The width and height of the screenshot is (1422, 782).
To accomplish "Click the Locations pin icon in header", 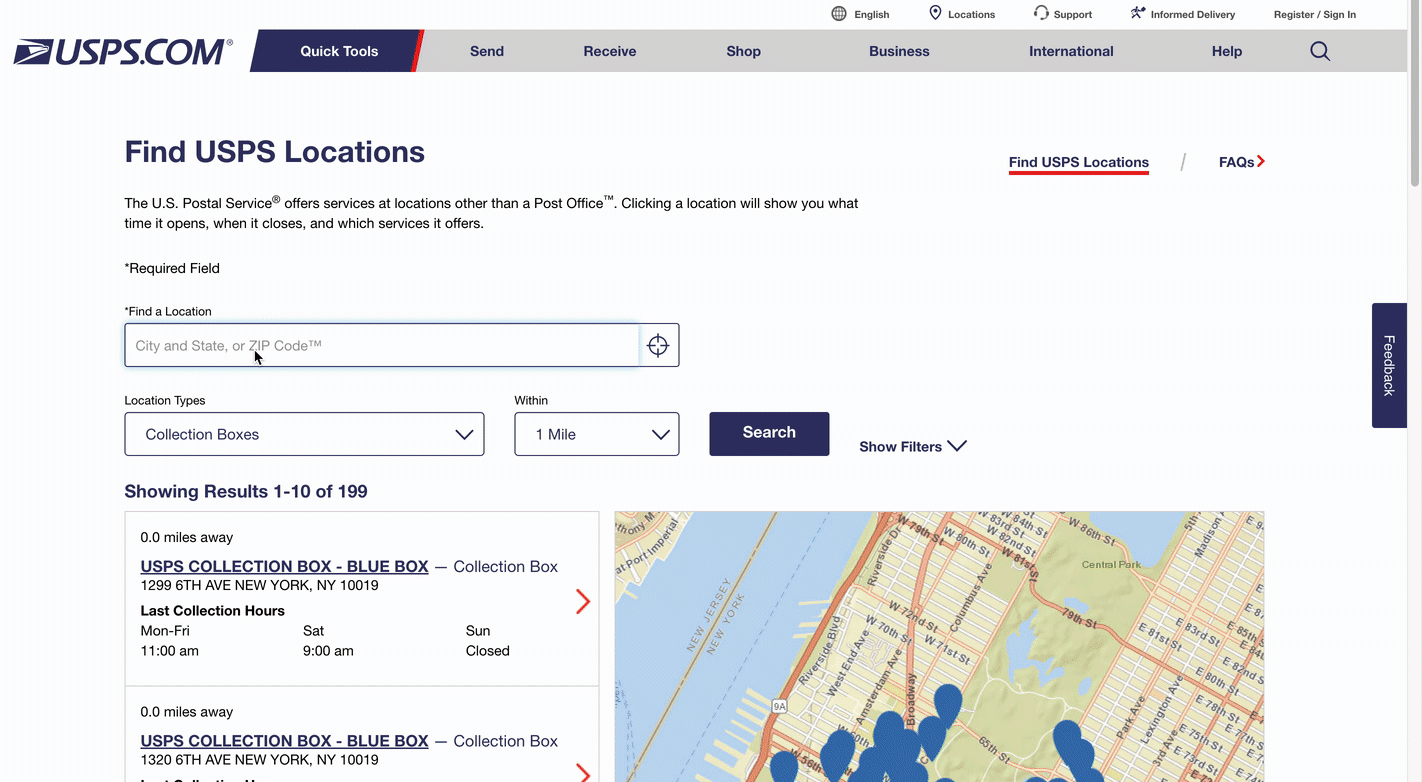I will [935, 13].
